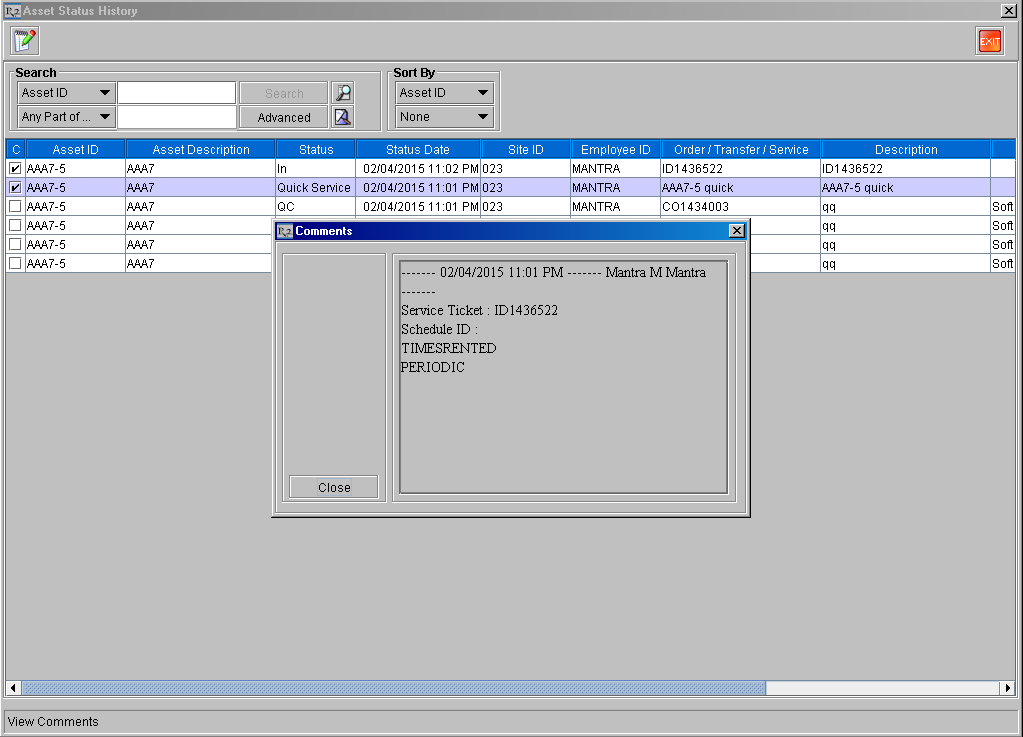Expand the 'Any Part of...' match dropdown

coord(67,117)
